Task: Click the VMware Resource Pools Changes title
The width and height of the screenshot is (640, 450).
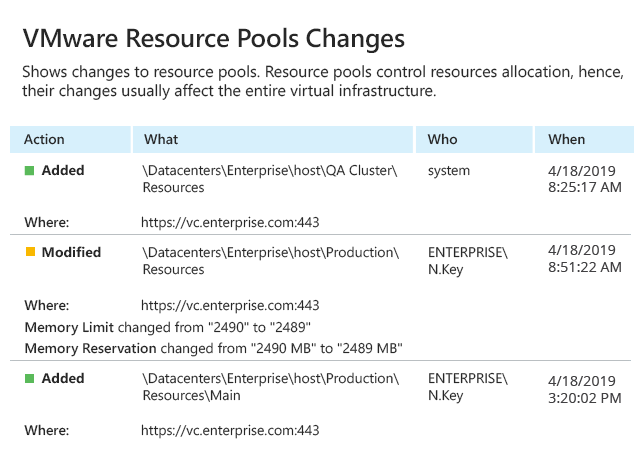Action: [213, 39]
